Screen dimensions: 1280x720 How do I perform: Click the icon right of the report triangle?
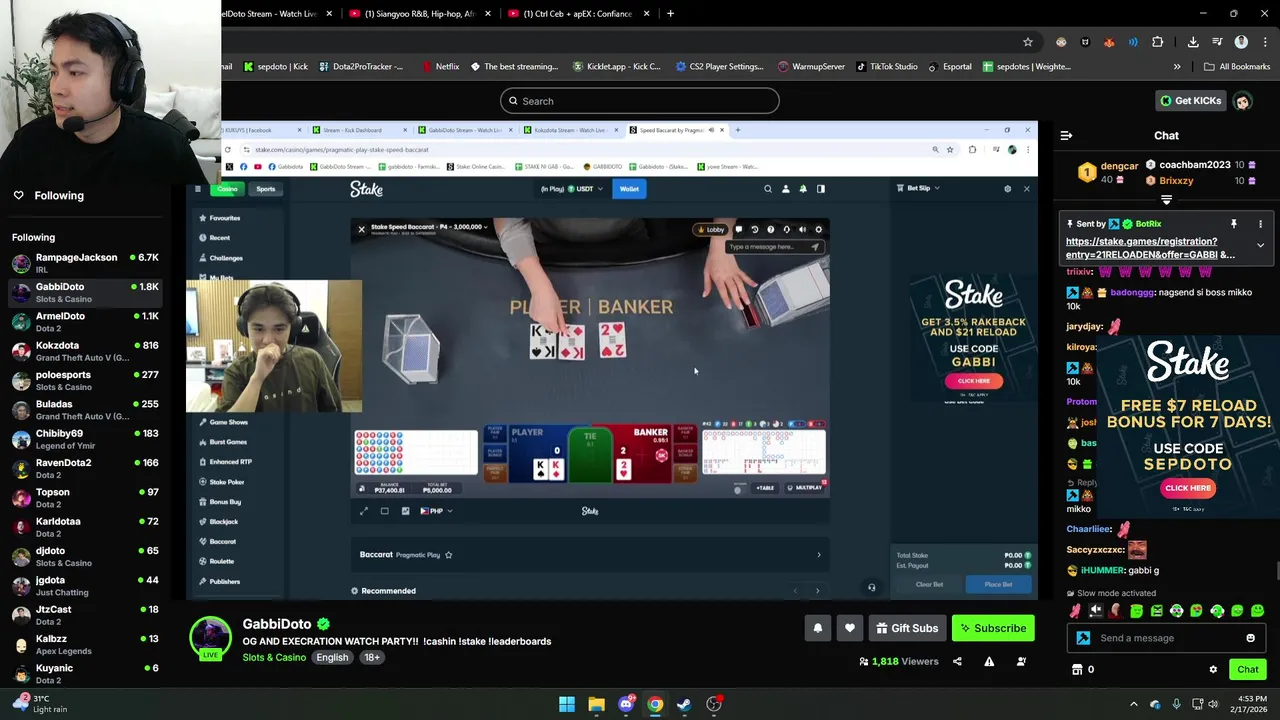tap(1021, 661)
